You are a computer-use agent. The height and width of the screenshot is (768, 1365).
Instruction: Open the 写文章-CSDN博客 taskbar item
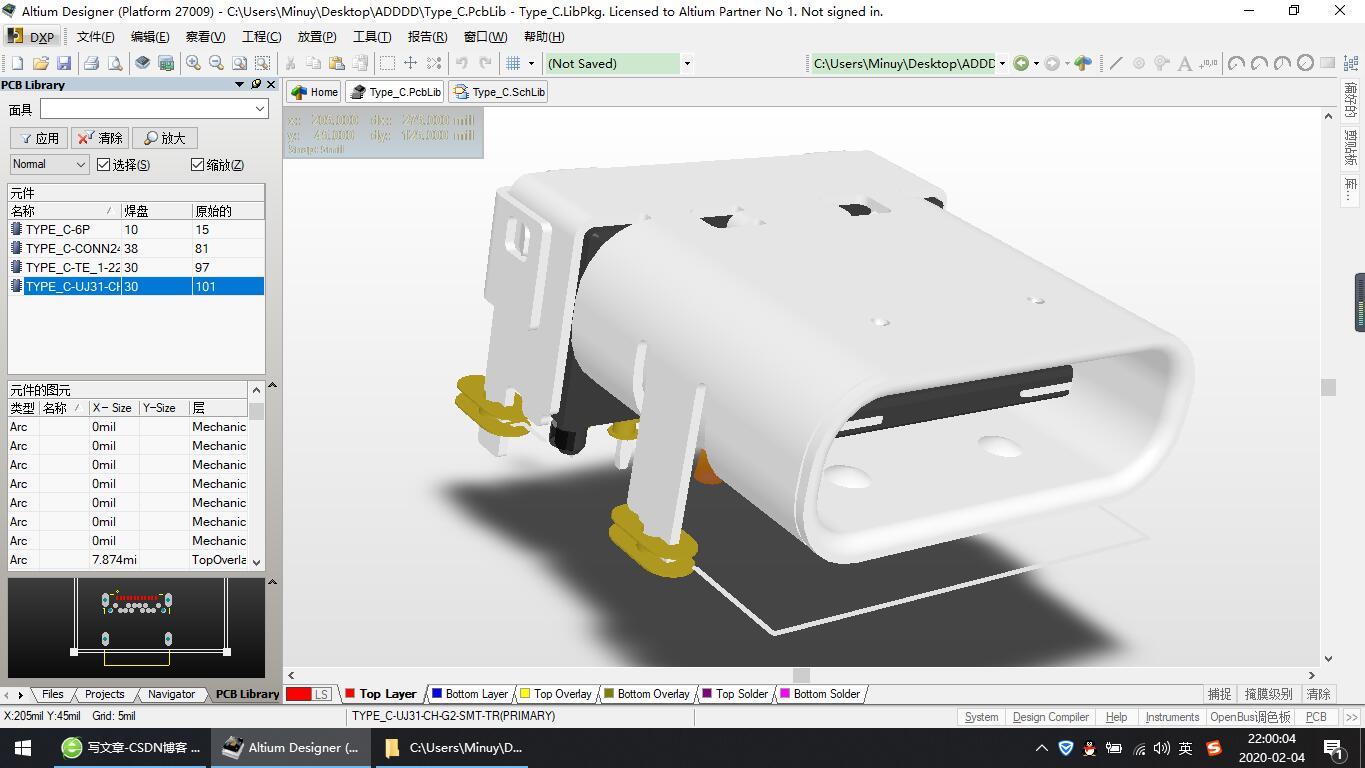(x=131, y=747)
